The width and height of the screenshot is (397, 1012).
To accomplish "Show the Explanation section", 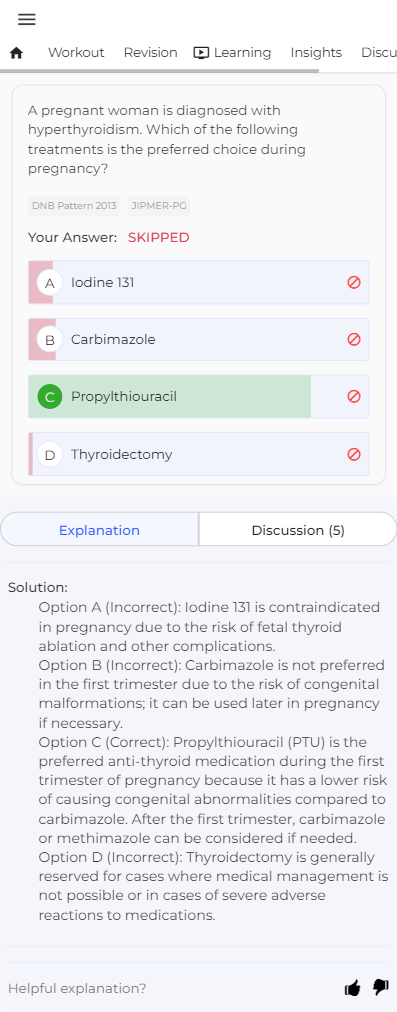I will pos(99,530).
